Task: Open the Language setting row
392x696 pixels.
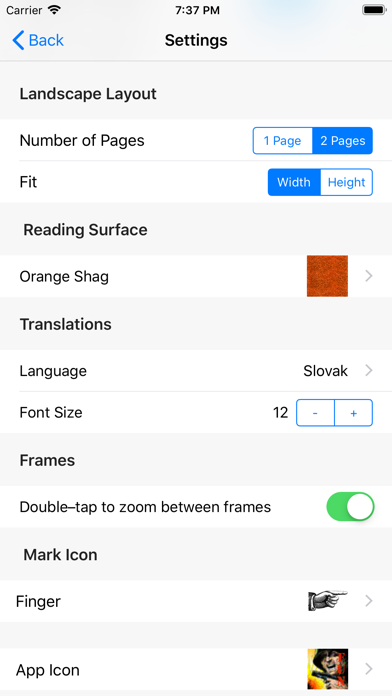Action: click(196, 371)
